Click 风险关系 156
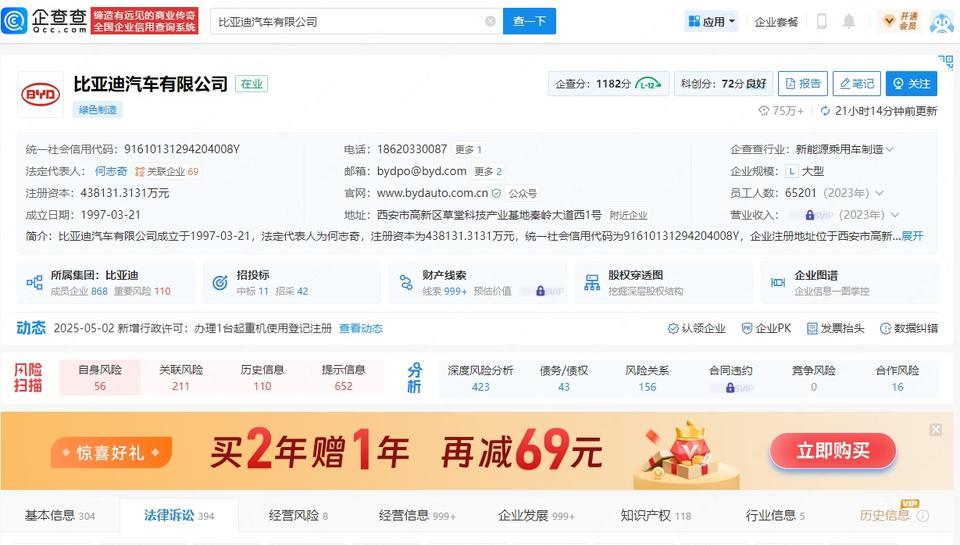This screenshot has width=960, height=545. click(647, 378)
